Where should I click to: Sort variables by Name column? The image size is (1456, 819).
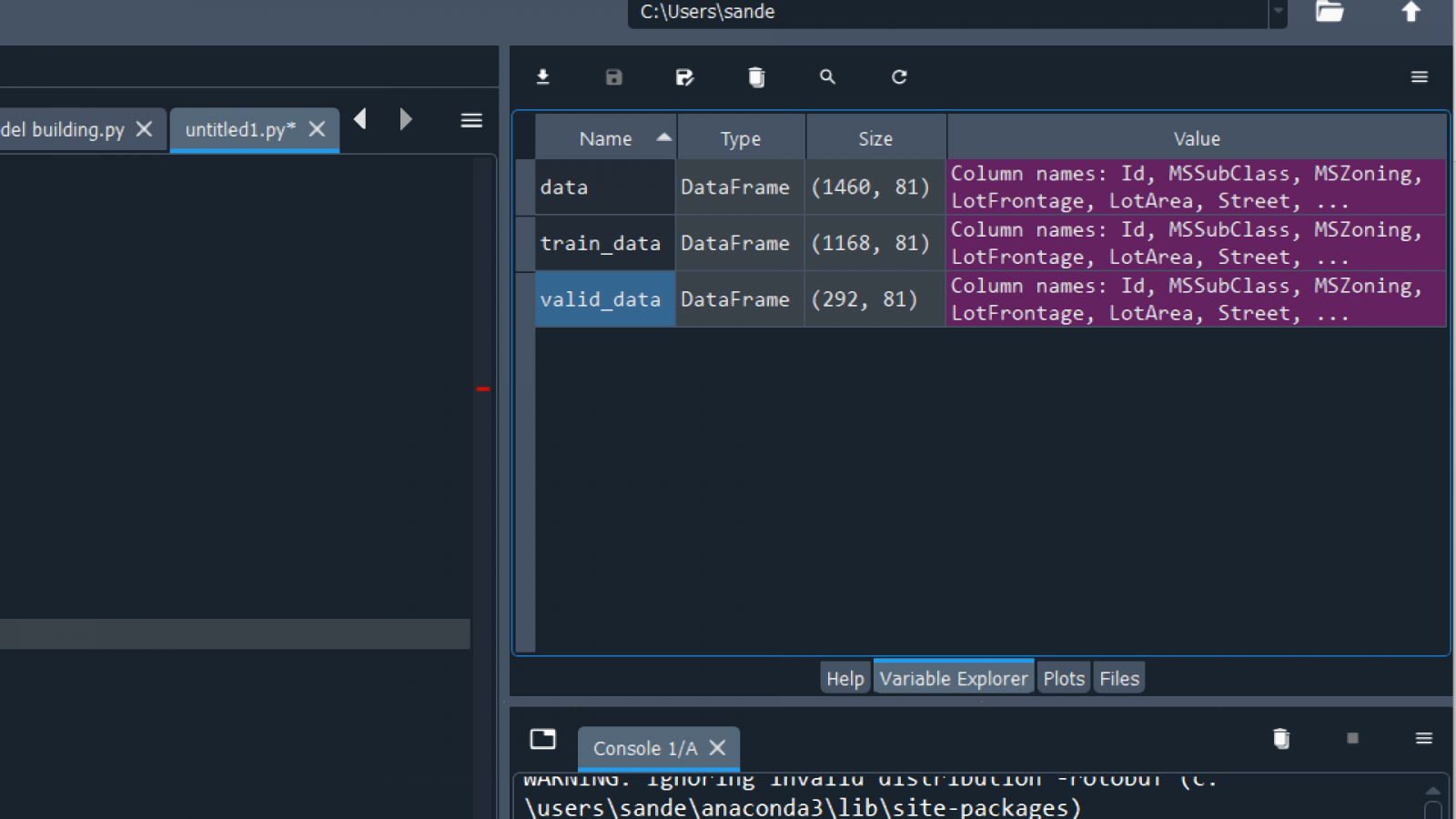[605, 138]
